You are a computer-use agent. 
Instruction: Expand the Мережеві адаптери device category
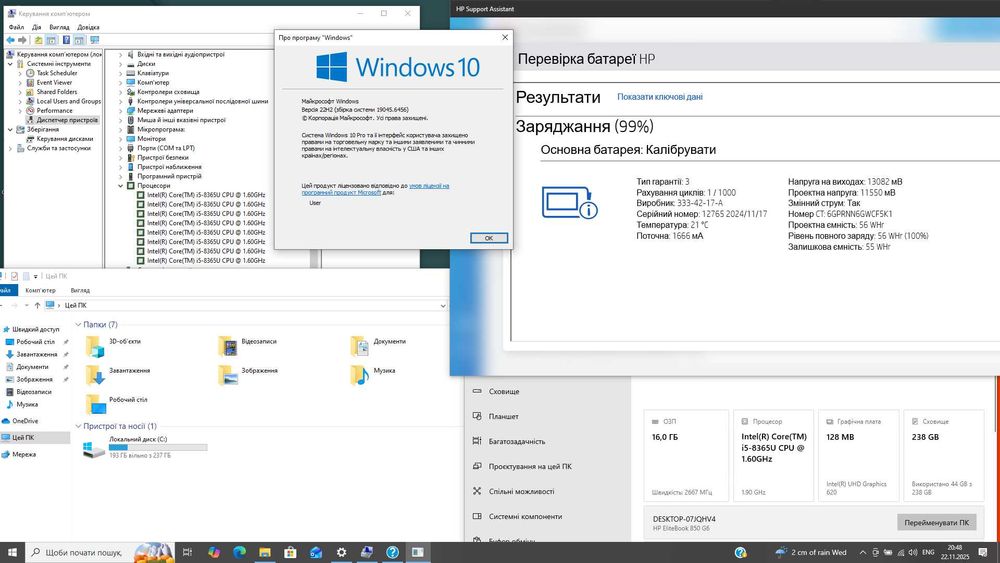tap(121, 110)
